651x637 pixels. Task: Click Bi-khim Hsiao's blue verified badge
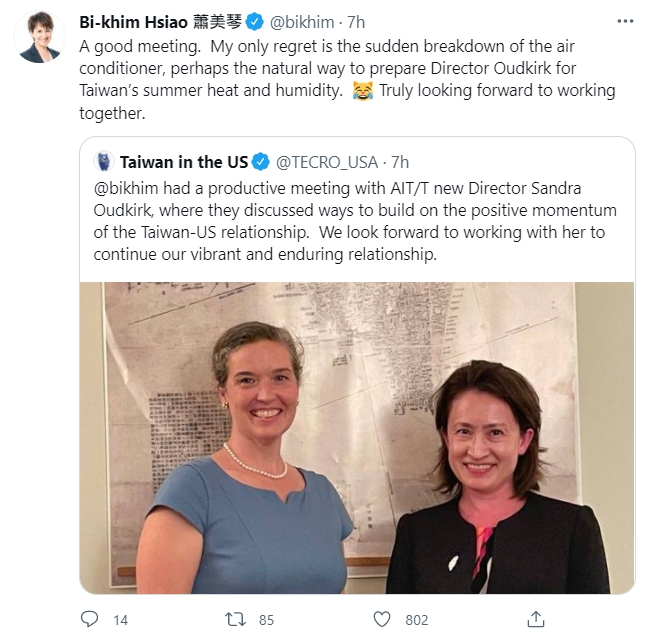click(x=254, y=22)
